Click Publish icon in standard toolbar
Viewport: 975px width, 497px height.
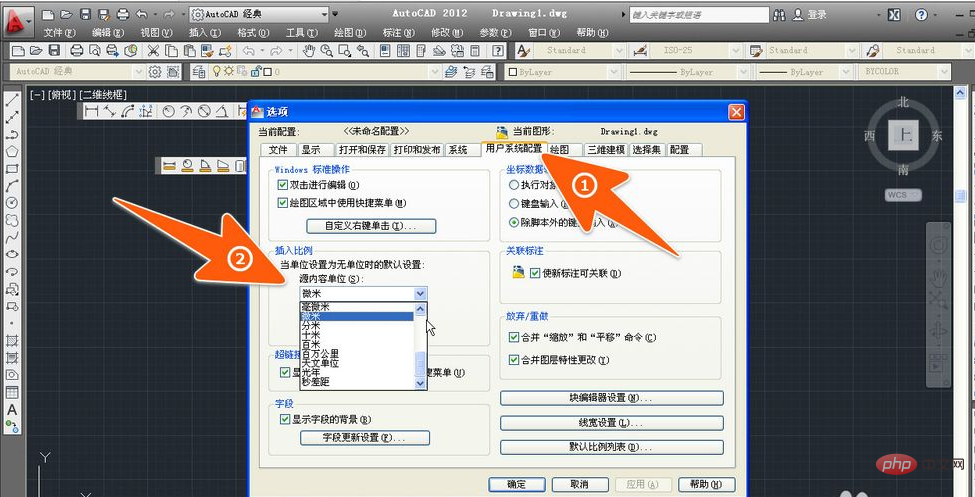113,50
